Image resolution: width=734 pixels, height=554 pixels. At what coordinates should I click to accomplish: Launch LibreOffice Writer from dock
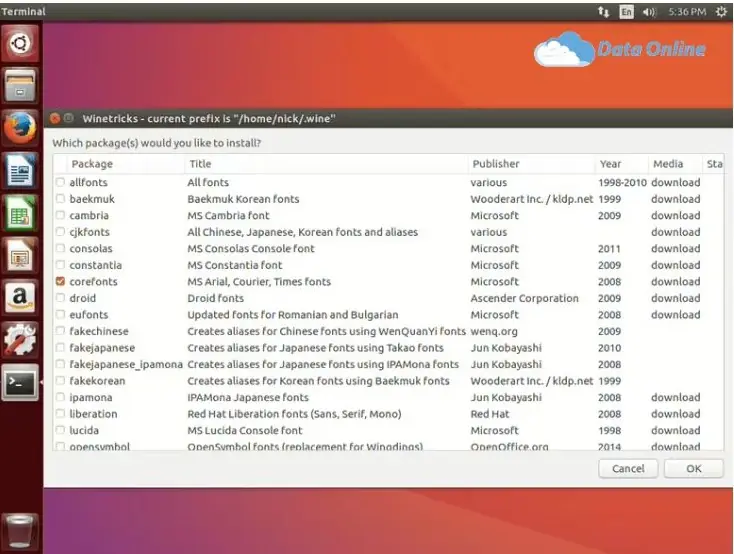[x=20, y=170]
